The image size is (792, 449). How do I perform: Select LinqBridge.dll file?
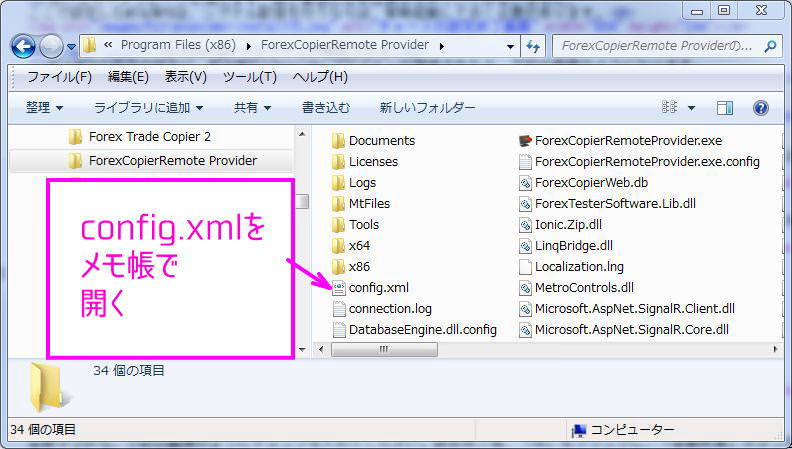point(566,246)
